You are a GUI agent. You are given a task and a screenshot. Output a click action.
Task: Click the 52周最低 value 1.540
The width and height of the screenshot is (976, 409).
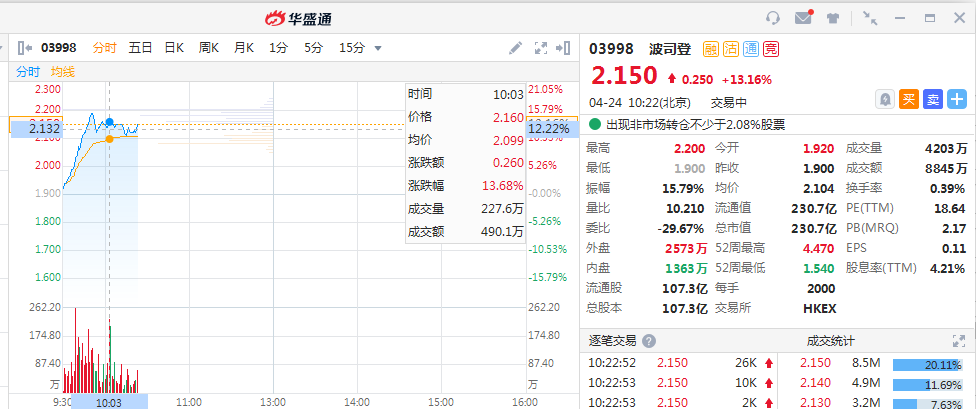[x=818, y=268]
